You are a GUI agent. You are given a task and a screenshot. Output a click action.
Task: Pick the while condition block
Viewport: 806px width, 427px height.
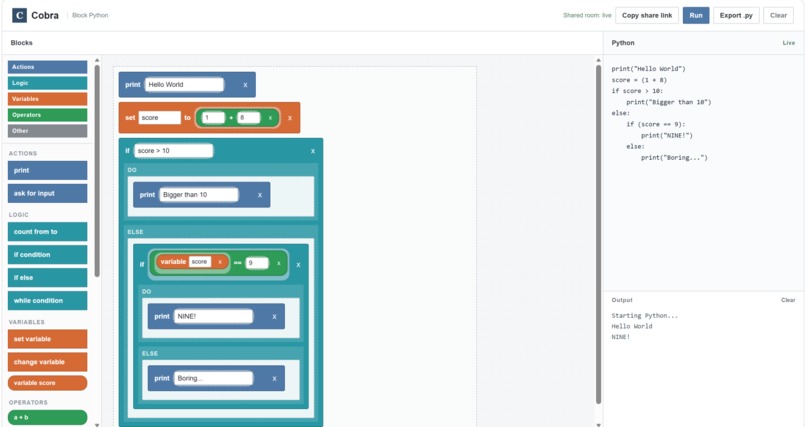(x=47, y=301)
